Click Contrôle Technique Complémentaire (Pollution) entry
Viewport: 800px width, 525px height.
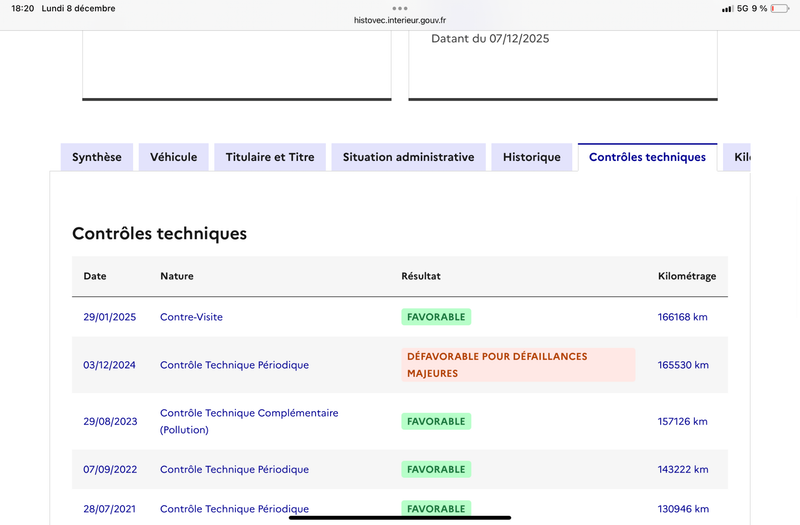coord(249,421)
